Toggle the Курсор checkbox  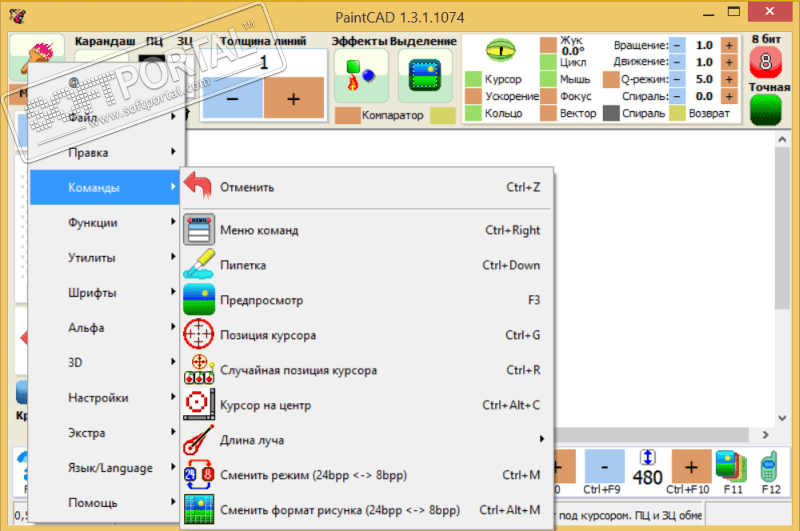(x=473, y=79)
